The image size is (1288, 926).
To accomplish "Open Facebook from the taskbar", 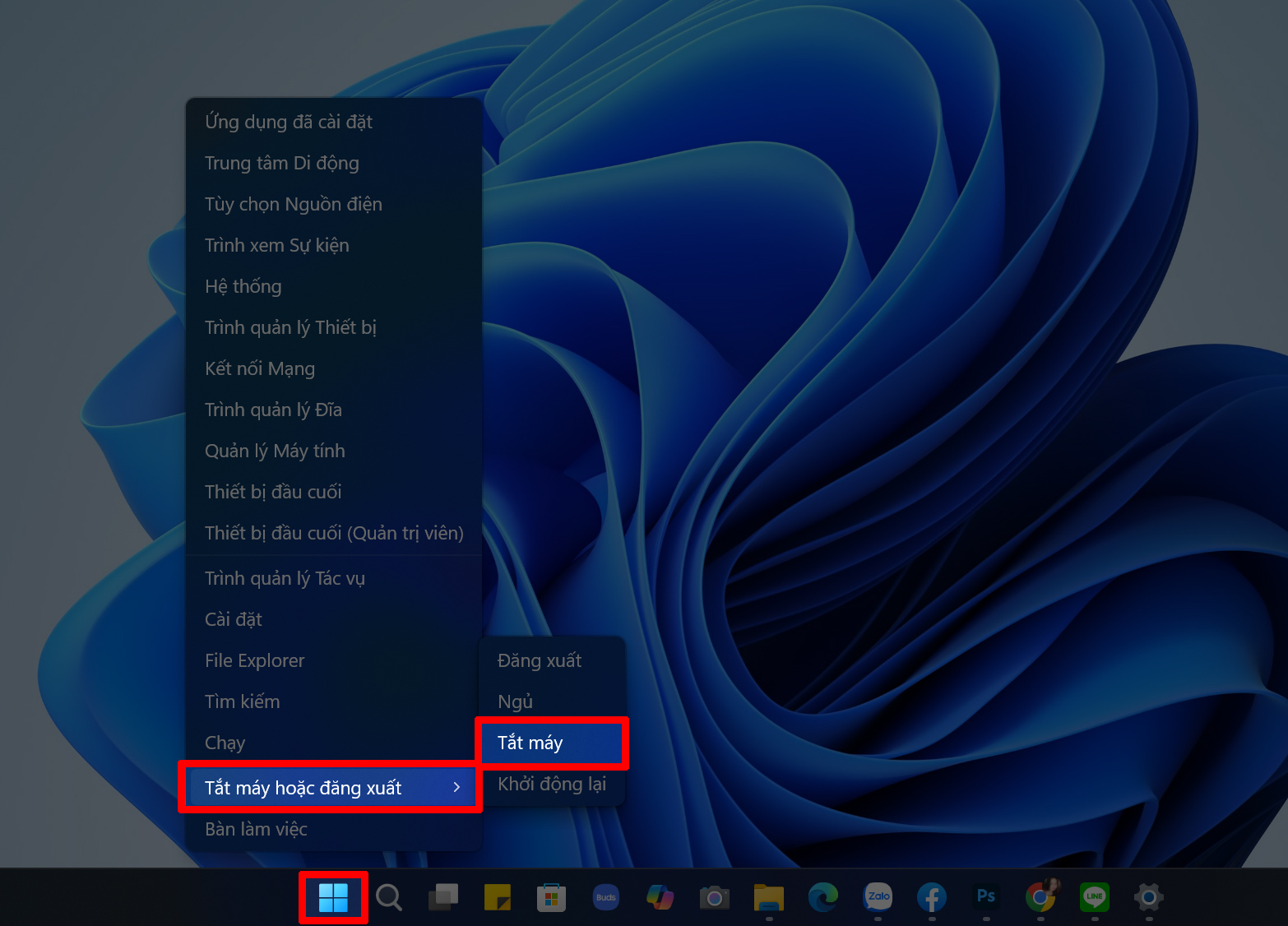I will tap(932, 897).
